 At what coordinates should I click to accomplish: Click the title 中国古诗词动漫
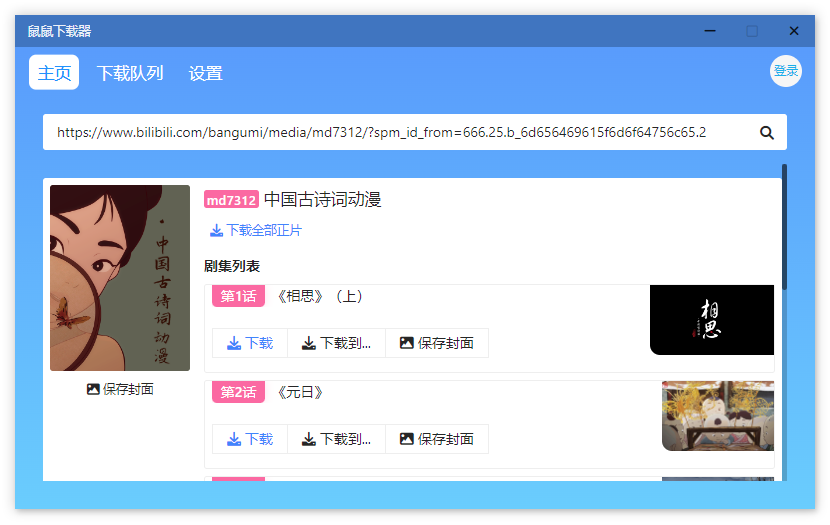(x=322, y=200)
